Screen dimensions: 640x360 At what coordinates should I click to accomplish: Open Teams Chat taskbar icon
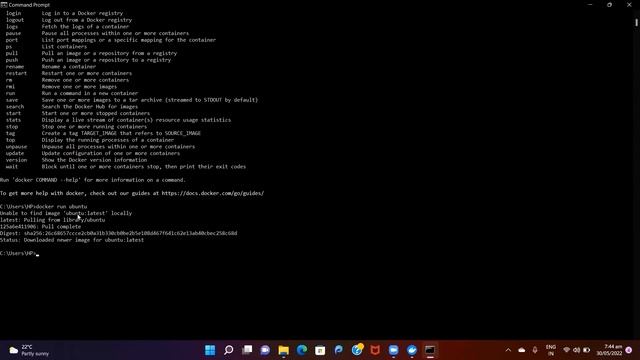point(265,350)
